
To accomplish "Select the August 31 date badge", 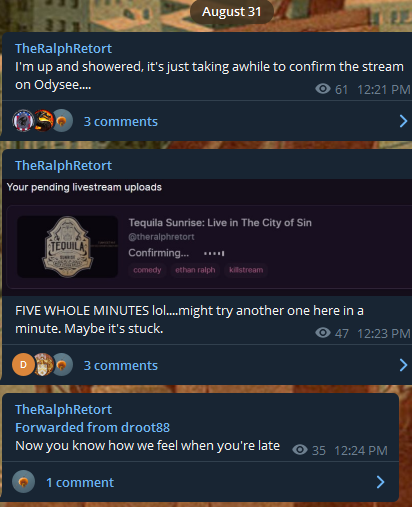I will point(232,12).
